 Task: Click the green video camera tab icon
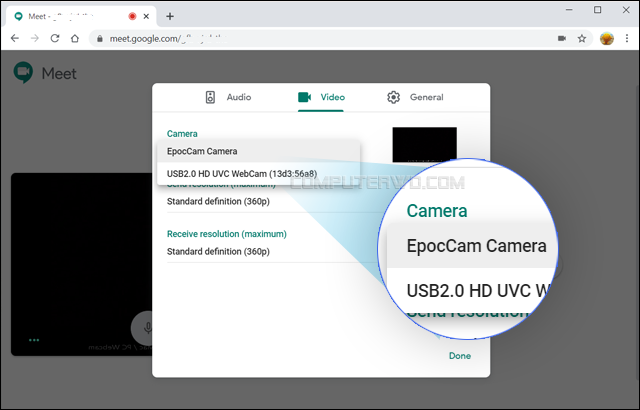click(304, 97)
